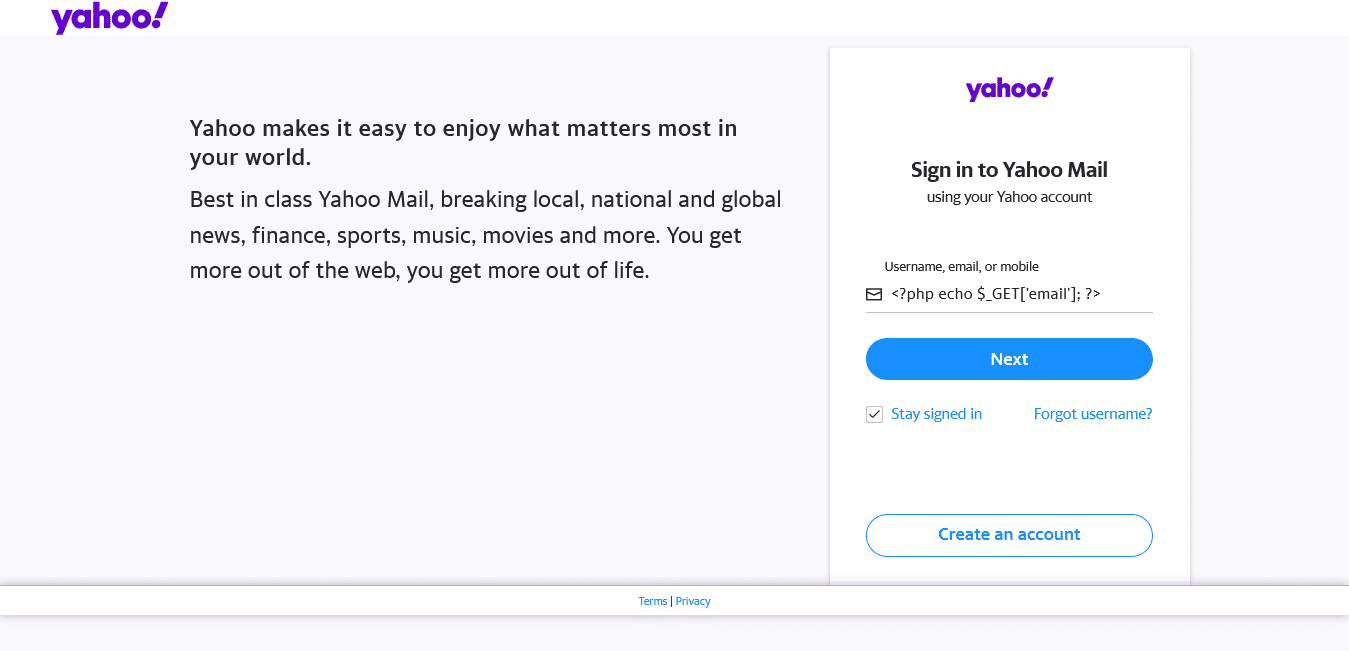Click the envelope icon beside the username field

pos(873,293)
